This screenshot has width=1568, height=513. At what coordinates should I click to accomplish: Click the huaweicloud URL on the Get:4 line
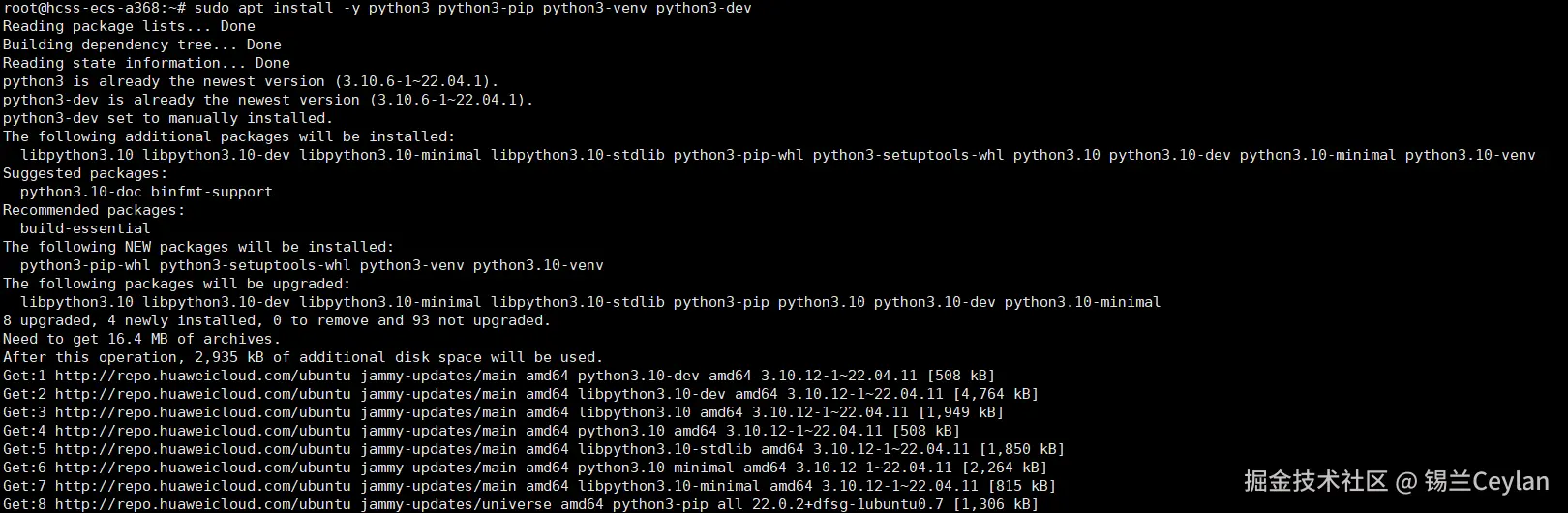click(202, 431)
